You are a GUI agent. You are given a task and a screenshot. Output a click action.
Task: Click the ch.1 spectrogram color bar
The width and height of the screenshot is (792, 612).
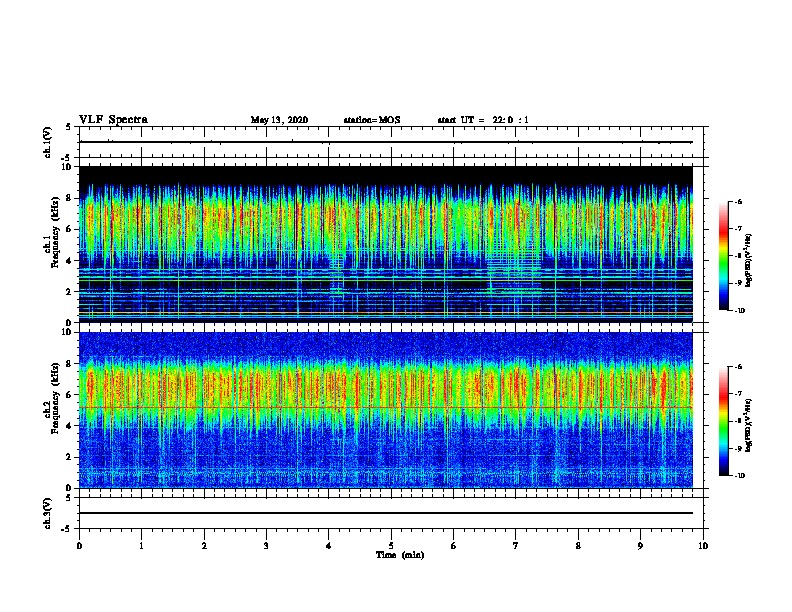(x=724, y=256)
